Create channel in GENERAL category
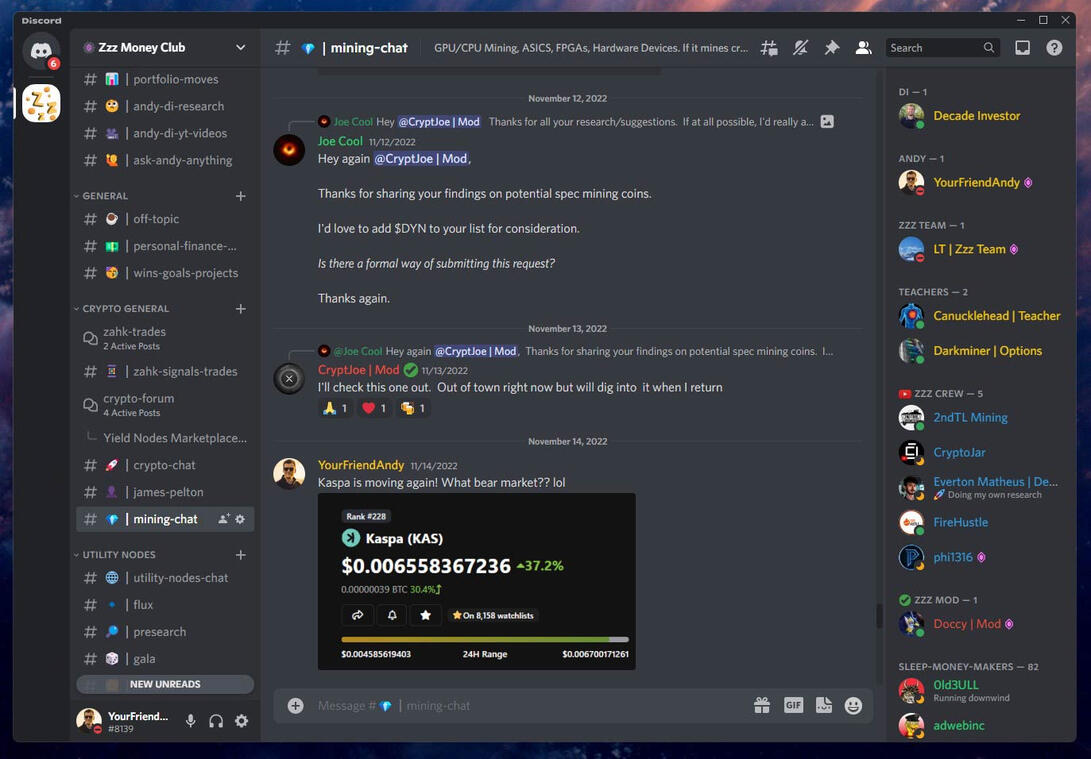1091x759 pixels. pyautogui.click(x=241, y=196)
